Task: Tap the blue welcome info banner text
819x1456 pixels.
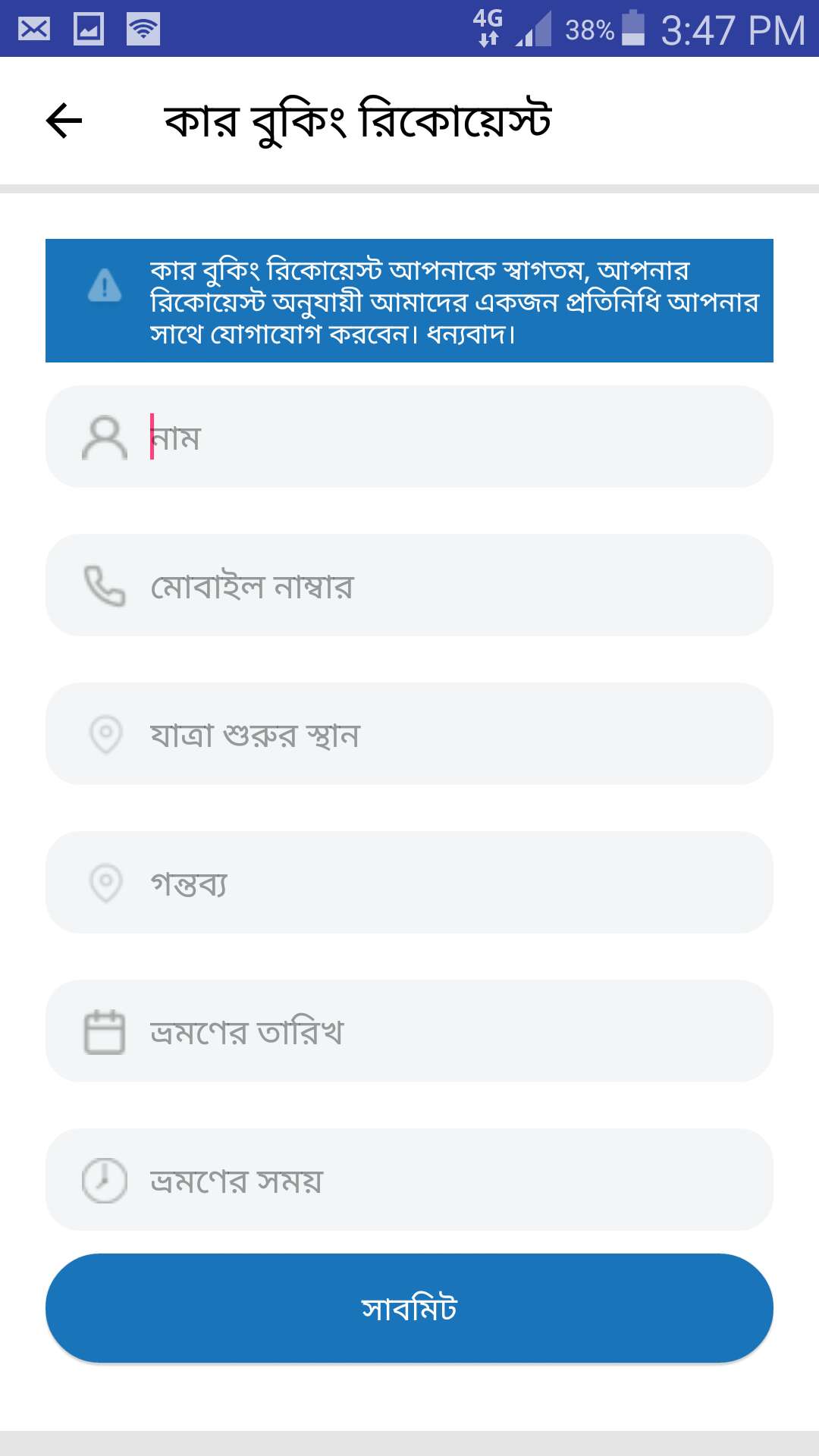Action: coord(453,302)
